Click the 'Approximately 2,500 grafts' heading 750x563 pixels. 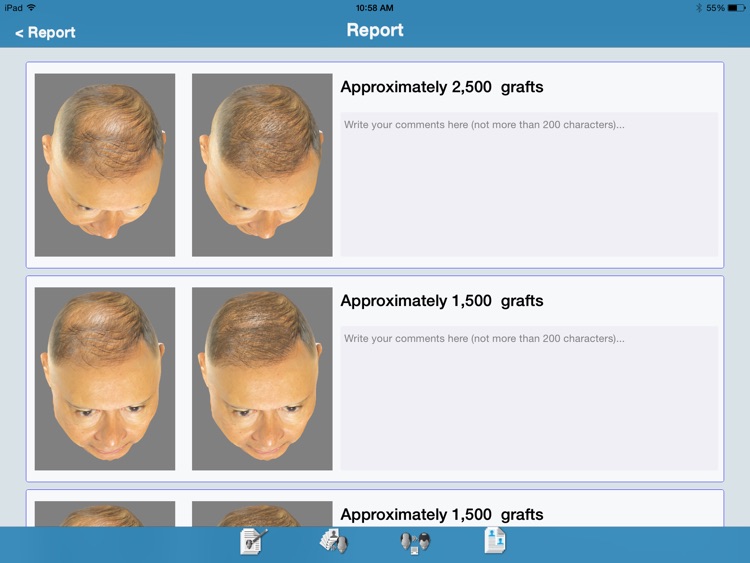click(x=441, y=87)
